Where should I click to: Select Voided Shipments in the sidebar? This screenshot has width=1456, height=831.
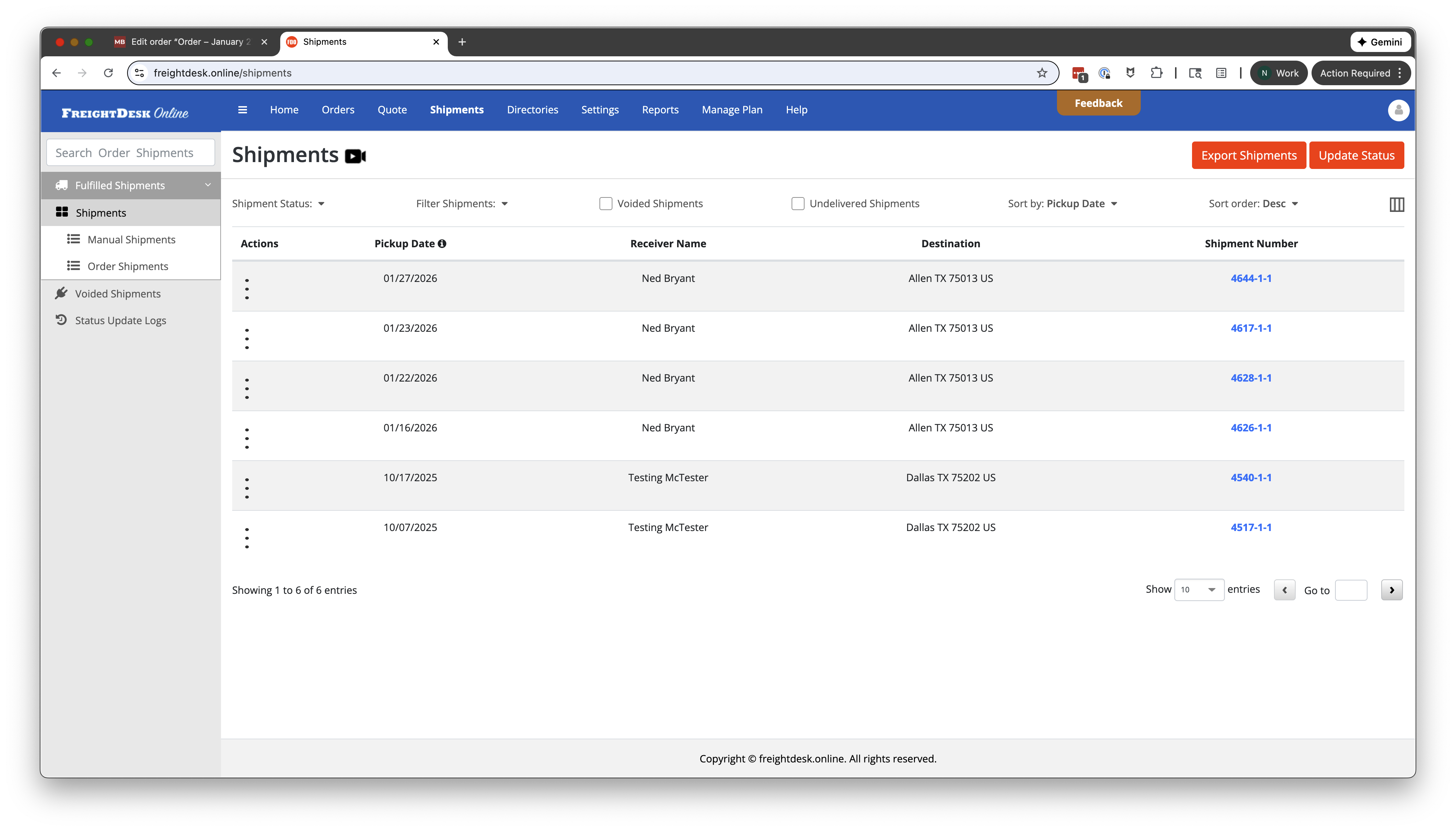(118, 293)
